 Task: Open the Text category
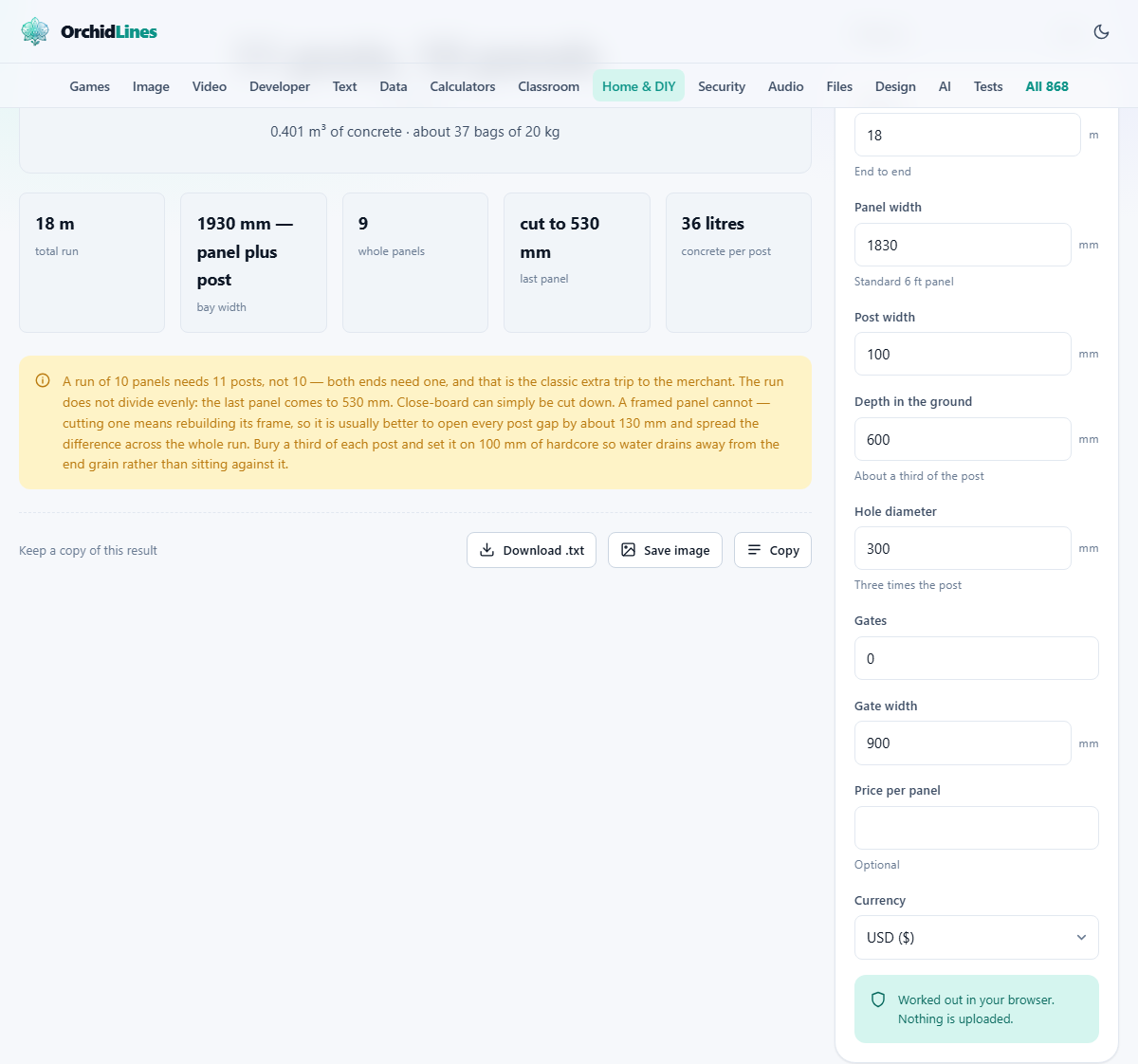pyautogui.click(x=344, y=86)
